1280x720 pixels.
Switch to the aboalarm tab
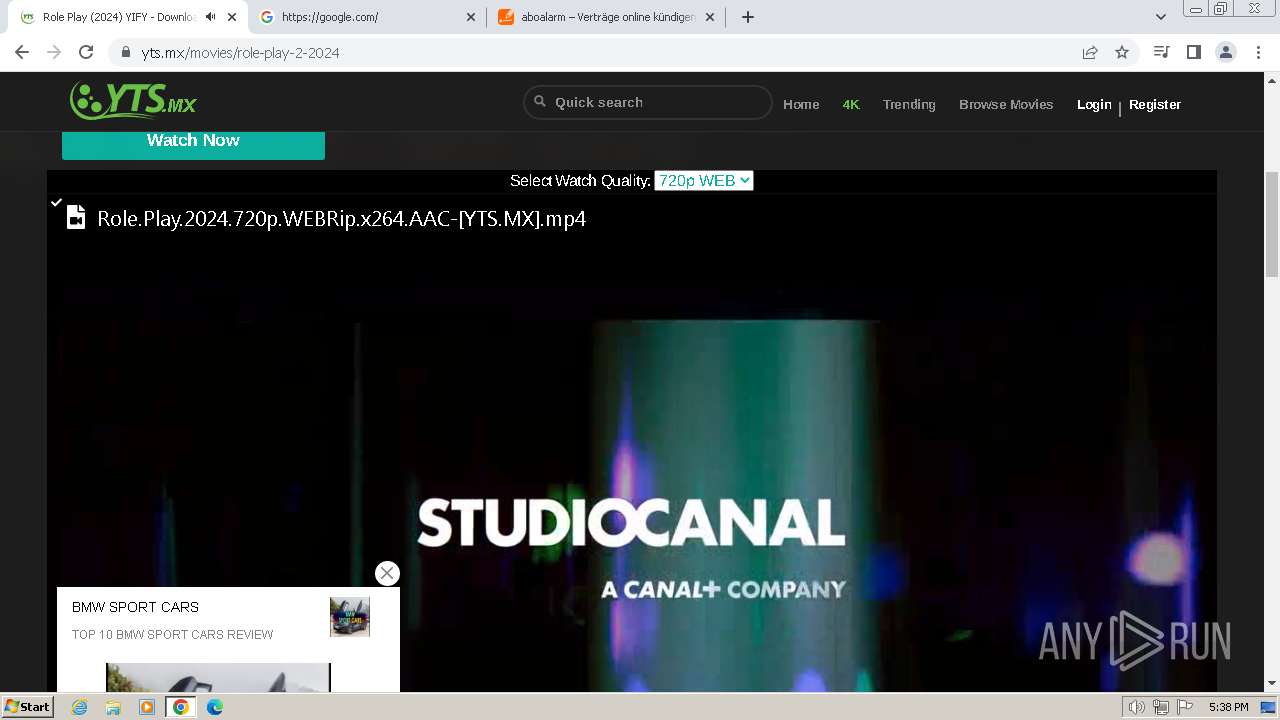point(606,17)
